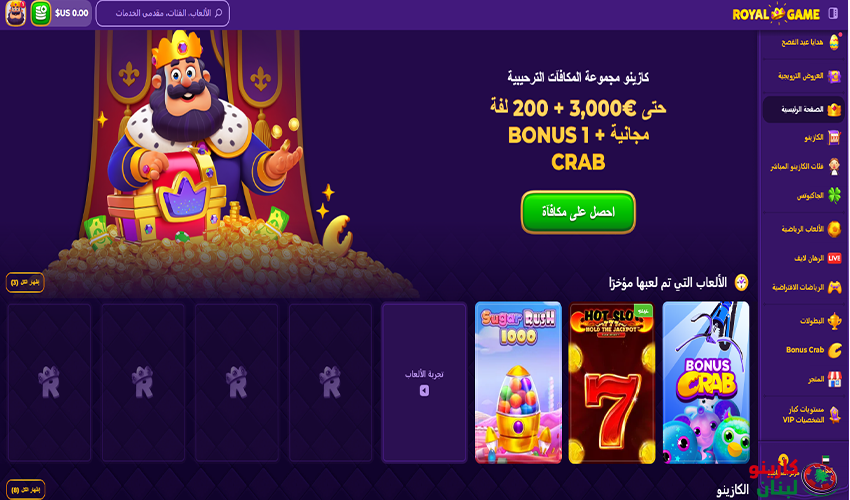
Task: Click the king avatar profile icon
Action: click(15, 13)
